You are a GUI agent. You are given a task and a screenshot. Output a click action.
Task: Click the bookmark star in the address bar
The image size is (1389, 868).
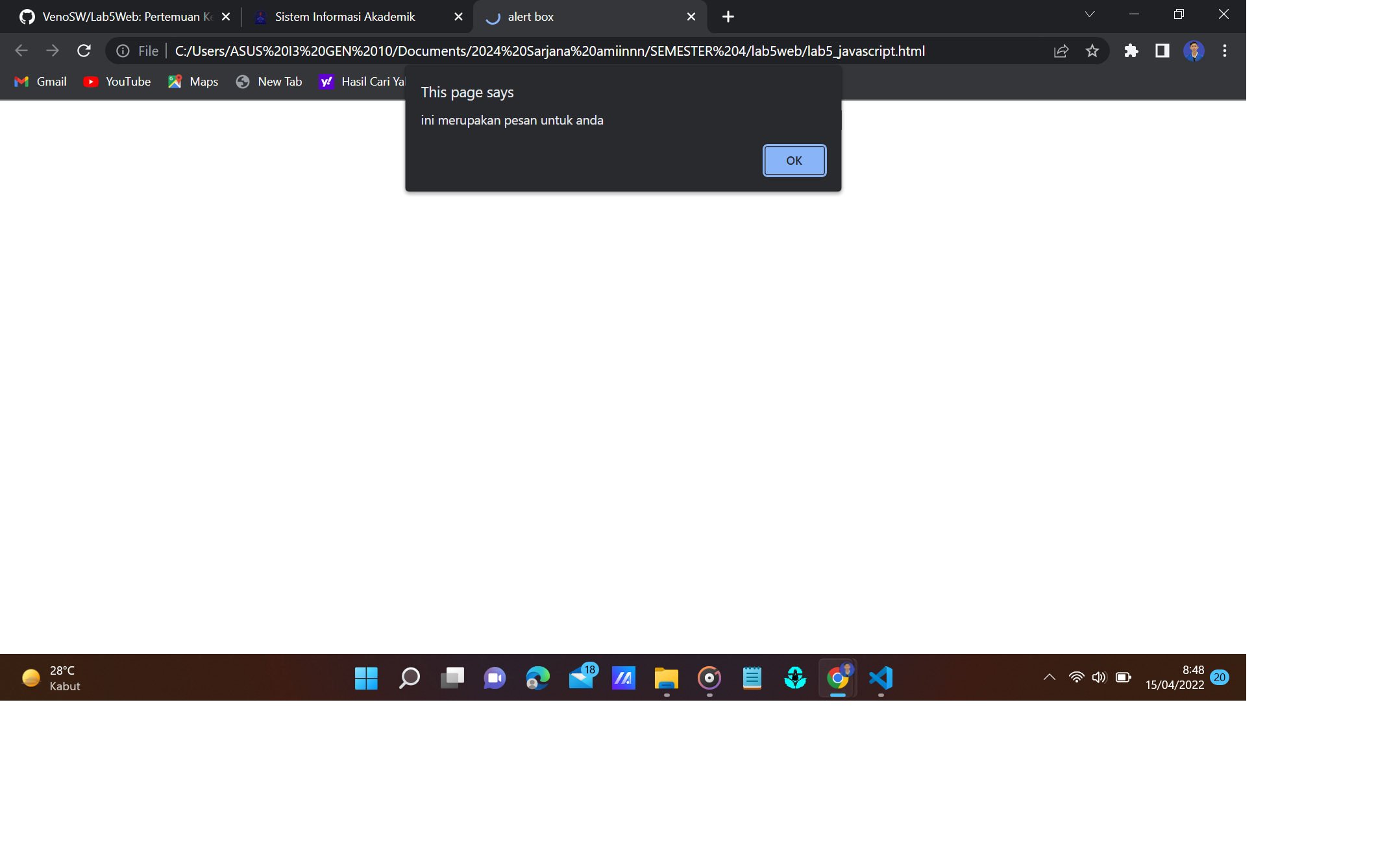[x=1092, y=51]
